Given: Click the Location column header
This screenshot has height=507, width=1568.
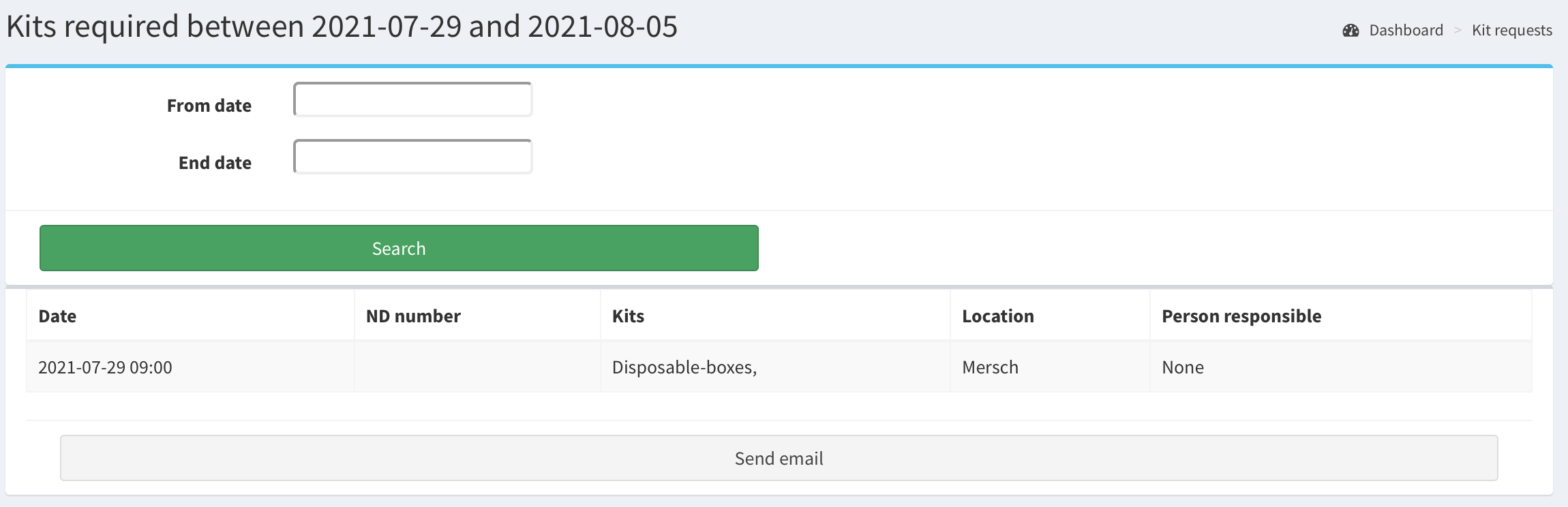Looking at the screenshot, I should pos(997,316).
